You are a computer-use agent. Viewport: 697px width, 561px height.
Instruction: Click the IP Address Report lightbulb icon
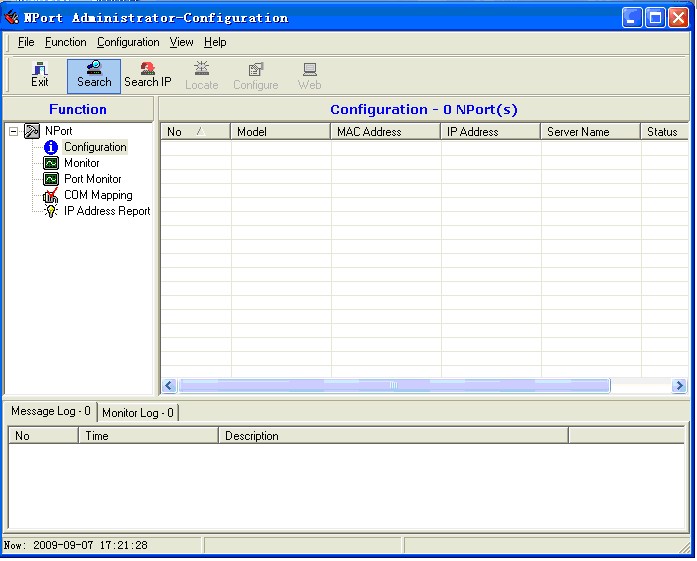click(x=51, y=211)
